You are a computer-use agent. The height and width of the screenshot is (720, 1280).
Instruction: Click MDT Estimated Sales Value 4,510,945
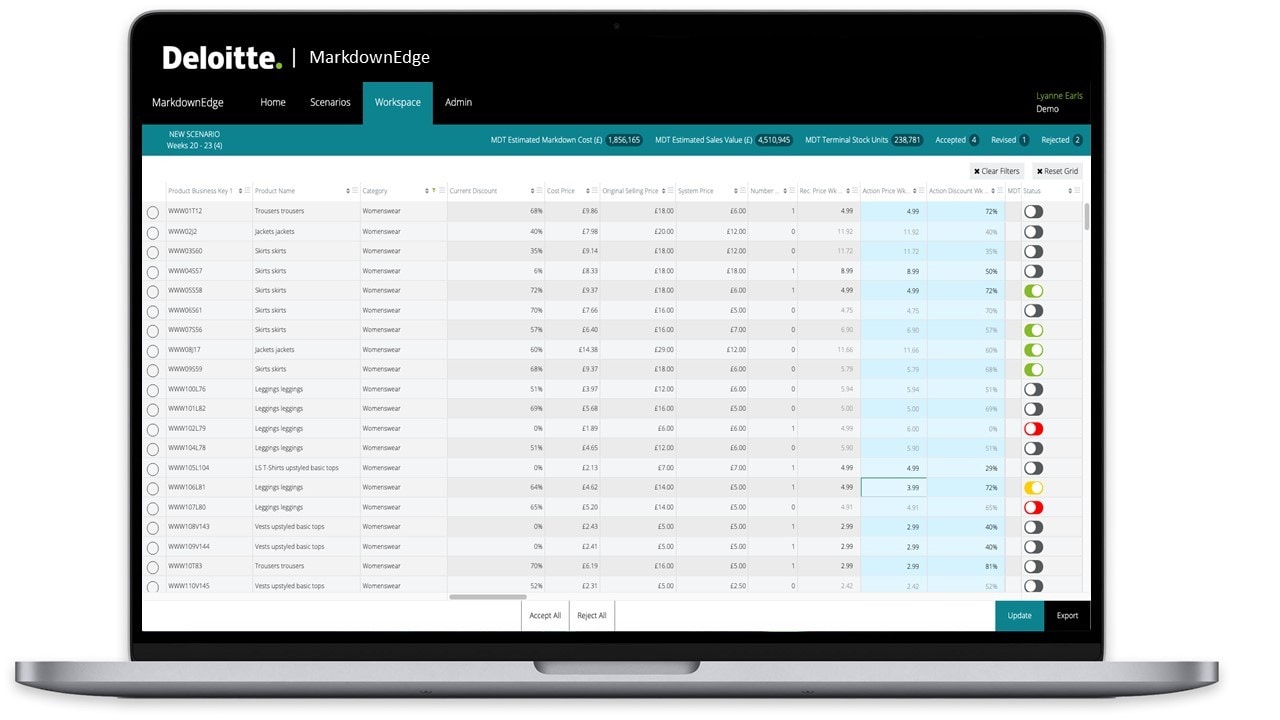[x=774, y=140]
